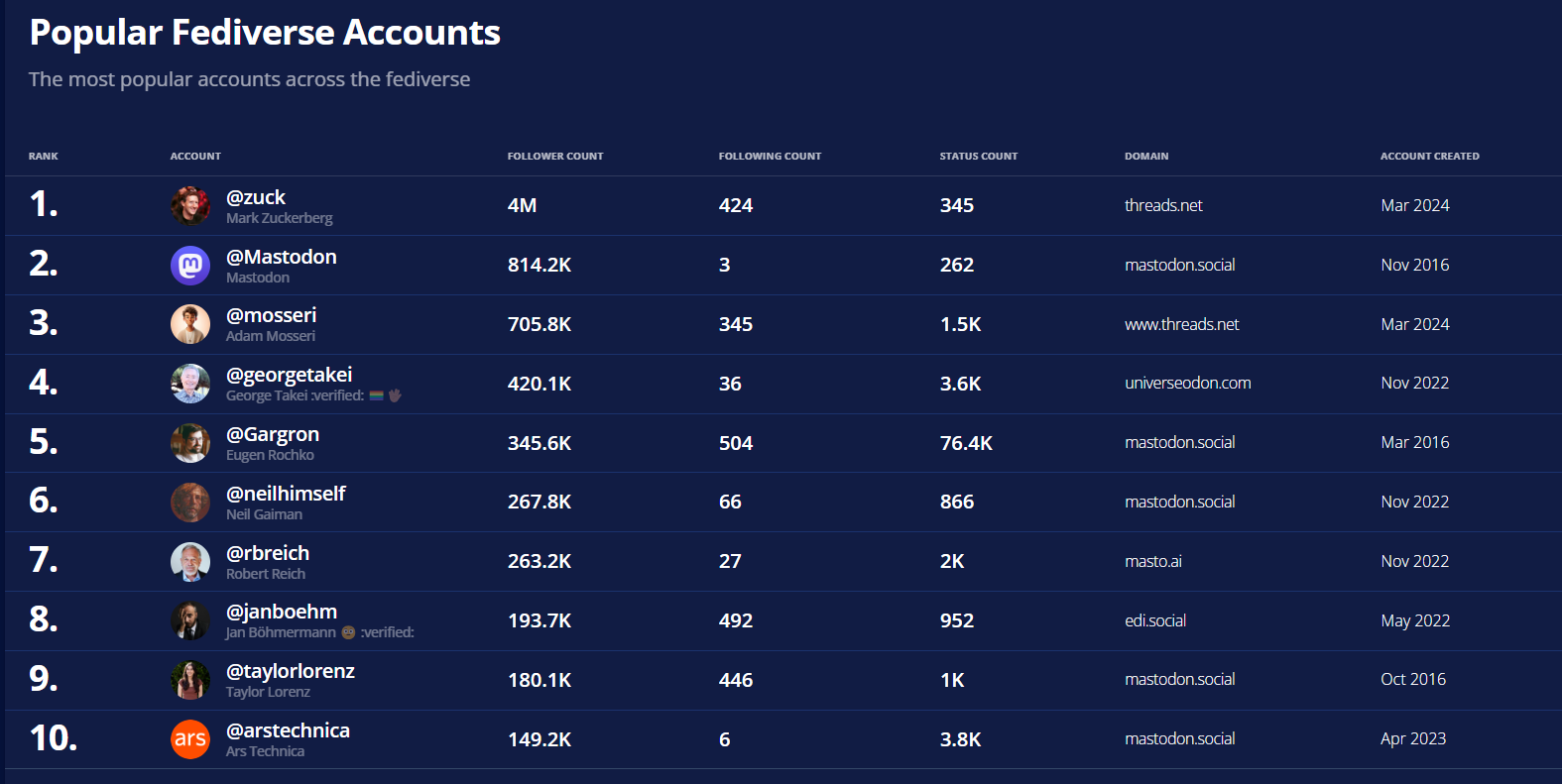Click George Takei's profile picture
Viewport: 1562px width, 784px height.
(x=189, y=384)
